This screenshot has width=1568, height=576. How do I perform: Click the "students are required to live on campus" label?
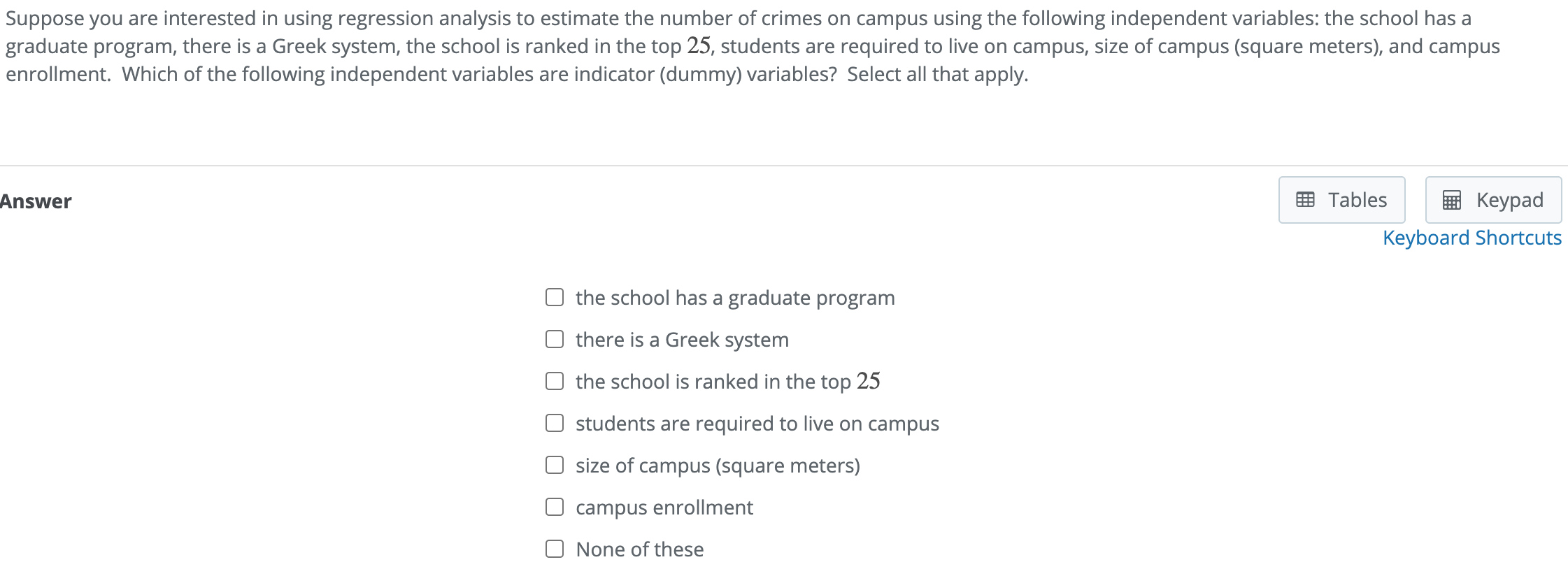tap(757, 424)
